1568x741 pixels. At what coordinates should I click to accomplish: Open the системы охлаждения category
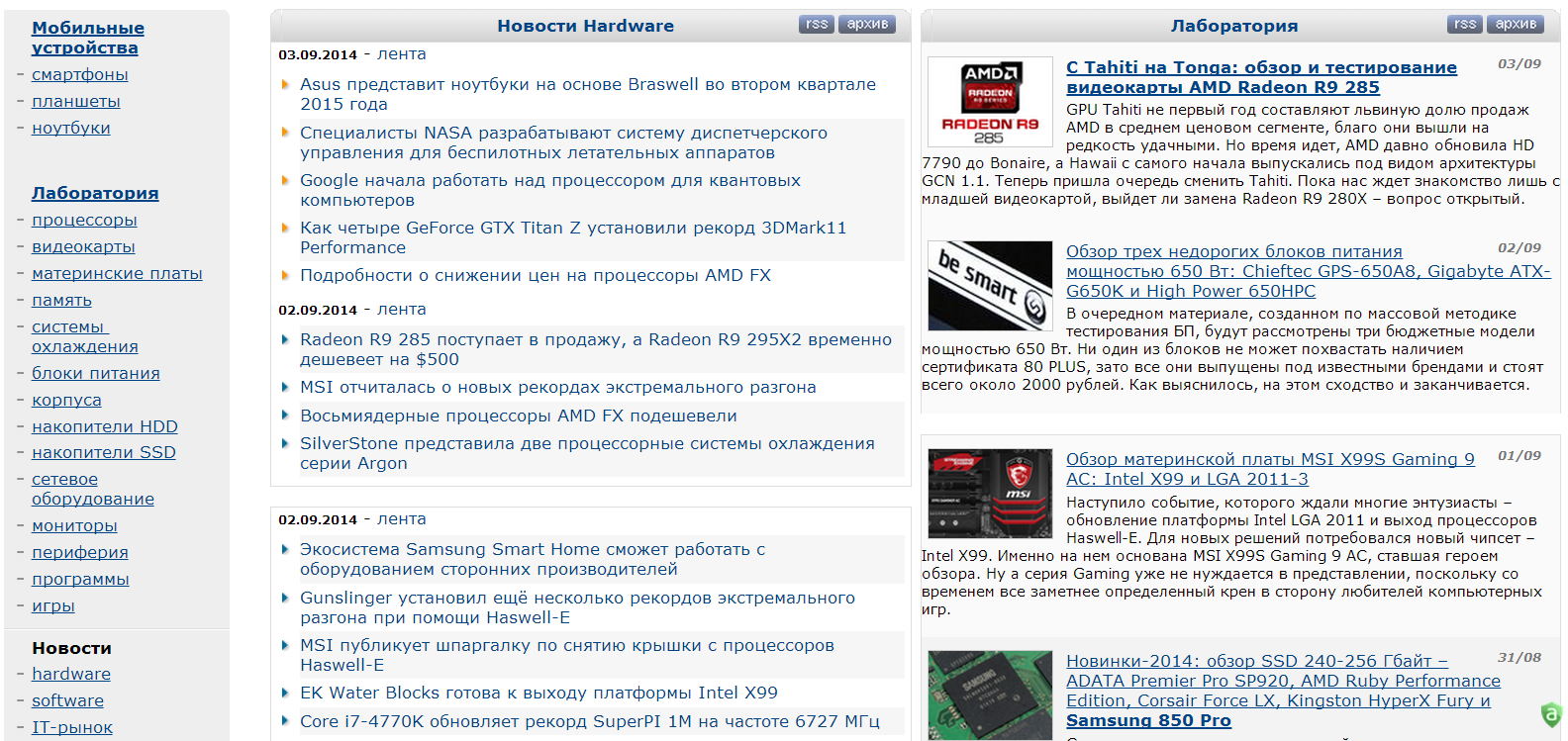[x=85, y=336]
